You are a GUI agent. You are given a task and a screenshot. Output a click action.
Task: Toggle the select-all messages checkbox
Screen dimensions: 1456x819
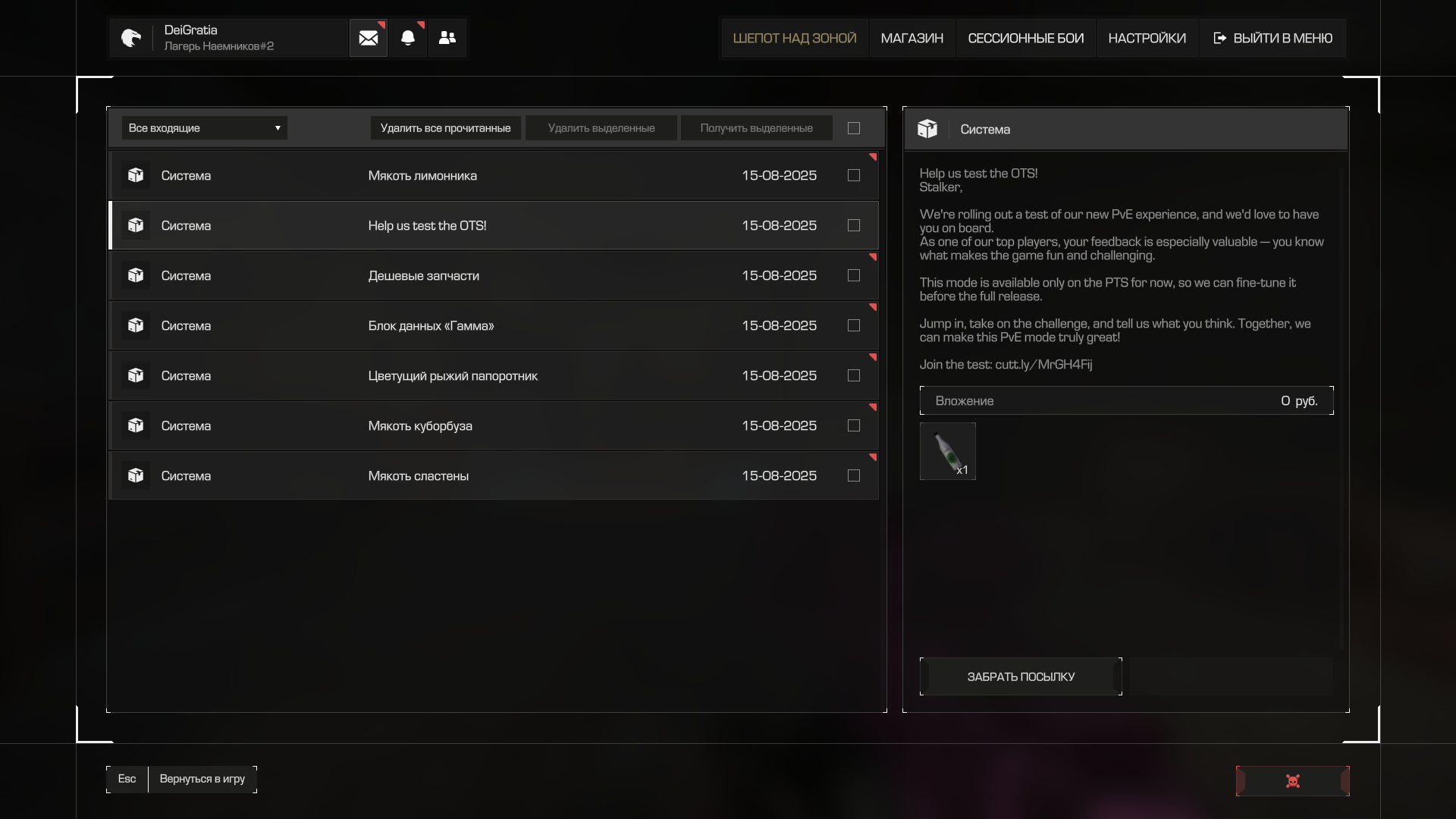click(854, 128)
